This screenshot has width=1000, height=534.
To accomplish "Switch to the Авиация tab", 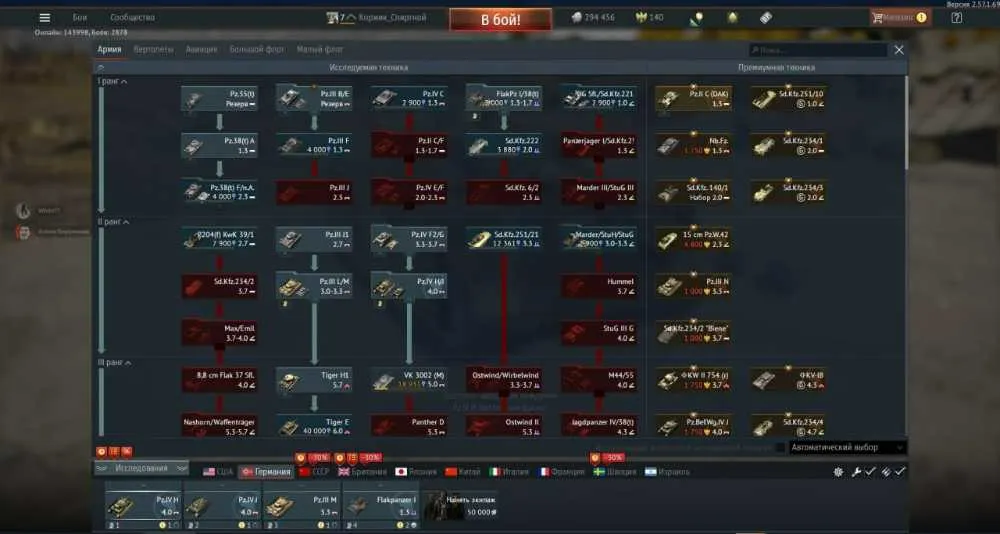I will pyautogui.click(x=202, y=49).
